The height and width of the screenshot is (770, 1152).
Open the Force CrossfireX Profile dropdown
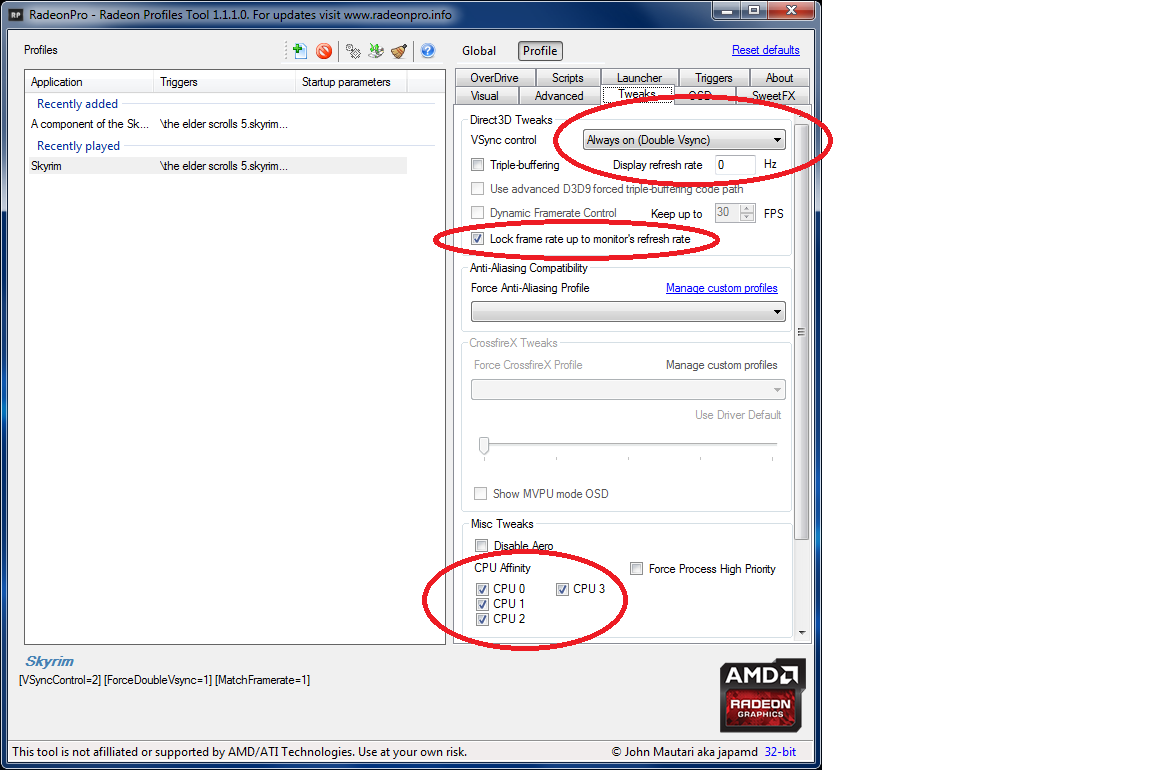[x=628, y=389]
